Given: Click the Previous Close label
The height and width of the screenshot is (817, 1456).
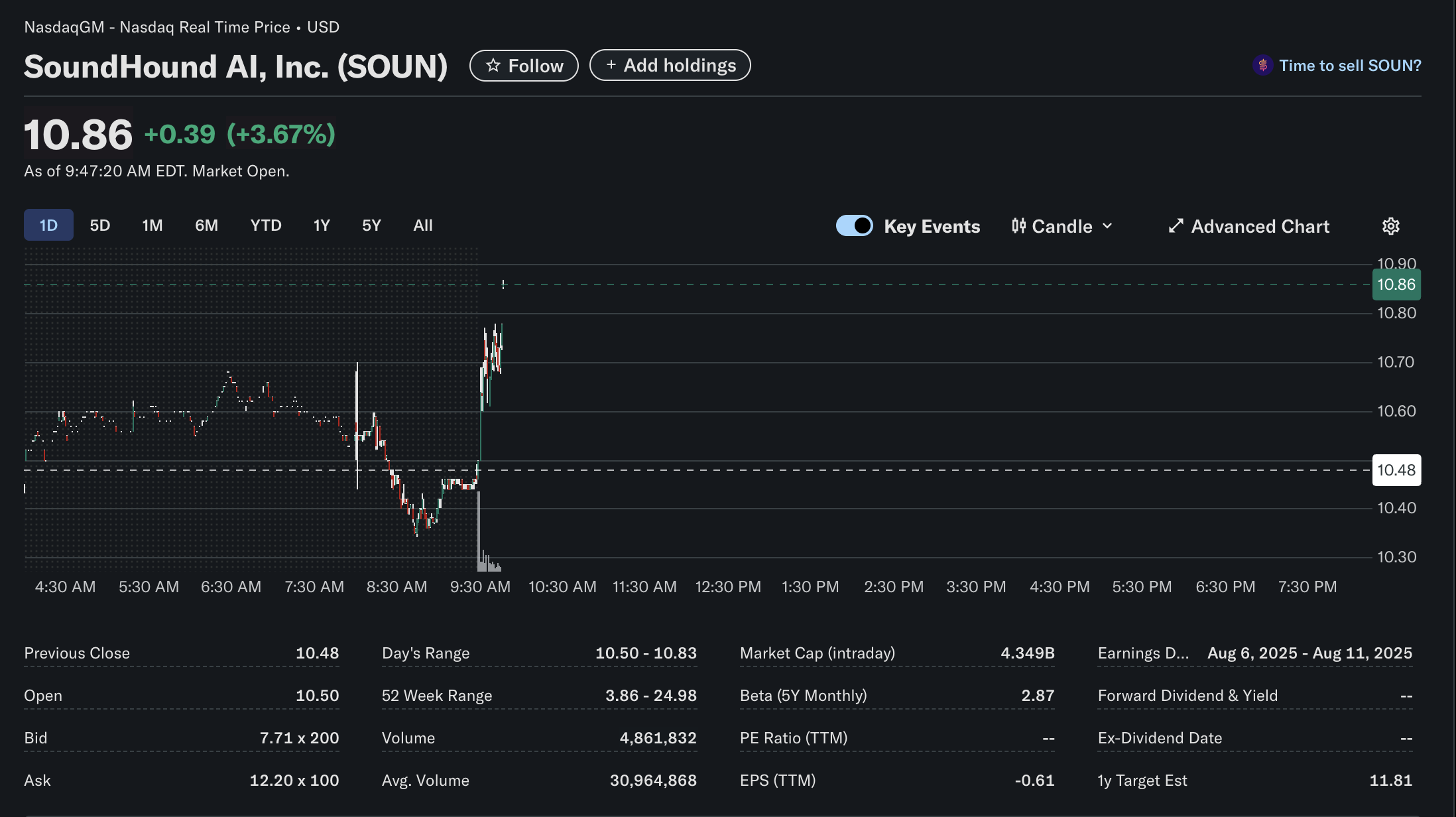Looking at the screenshot, I should pyautogui.click(x=77, y=653).
